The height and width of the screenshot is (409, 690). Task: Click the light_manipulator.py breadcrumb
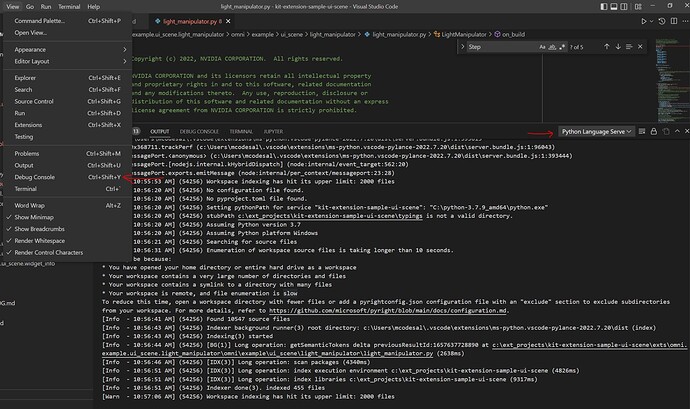point(395,34)
